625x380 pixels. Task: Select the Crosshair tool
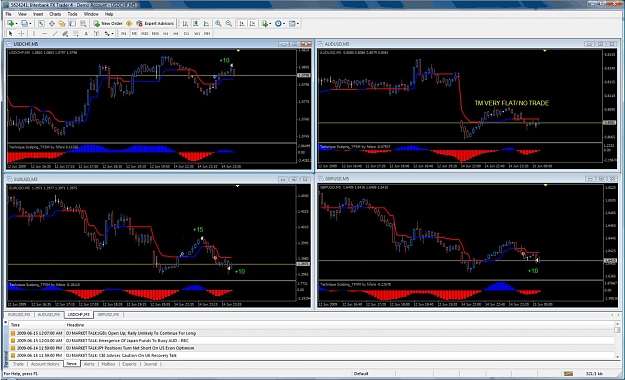pyautogui.click(x=21, y=33)
